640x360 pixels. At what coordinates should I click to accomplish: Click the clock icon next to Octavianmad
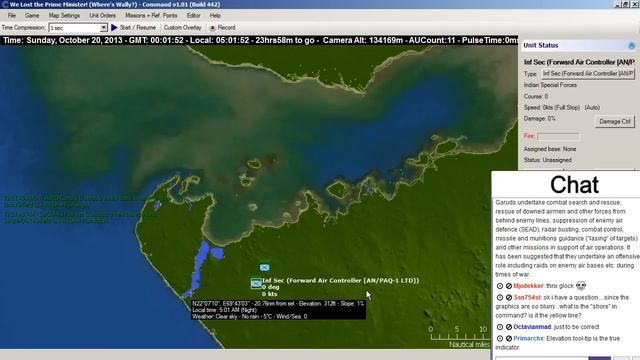[x=500, y=327]
